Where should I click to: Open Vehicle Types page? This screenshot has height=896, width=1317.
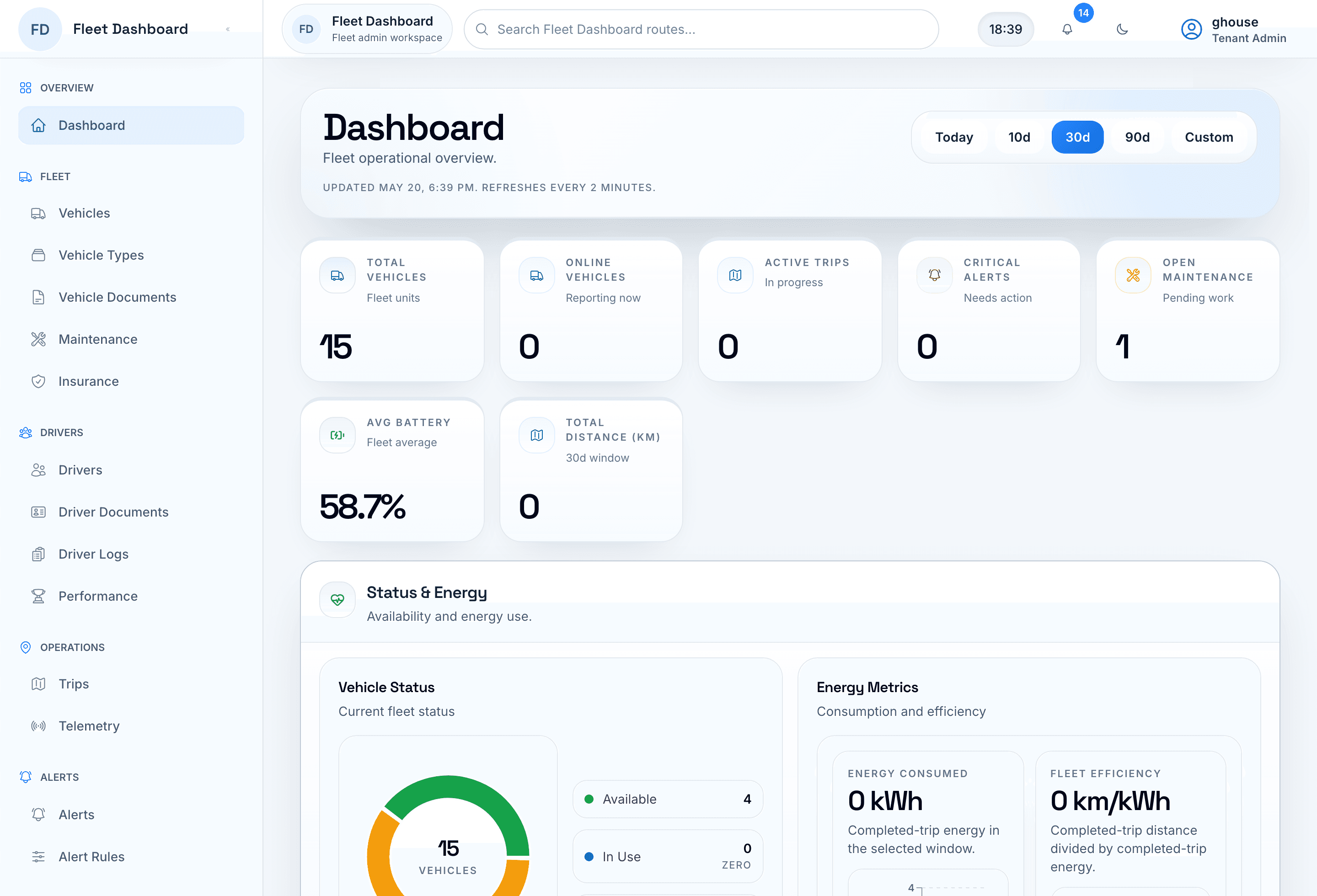click(132, 255)
